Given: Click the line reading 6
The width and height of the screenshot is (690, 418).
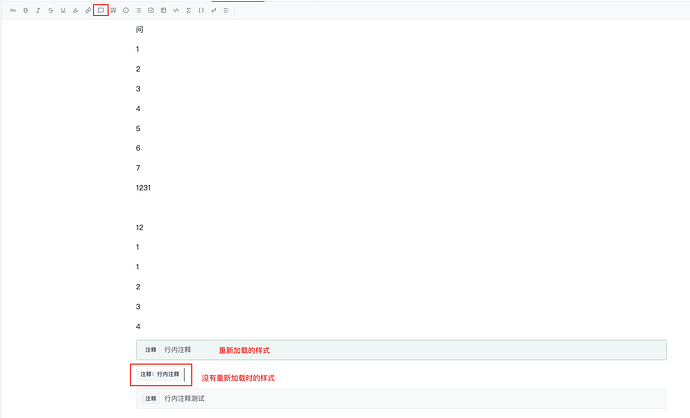Looking at the screenshot, I should (x=138, y=148).
